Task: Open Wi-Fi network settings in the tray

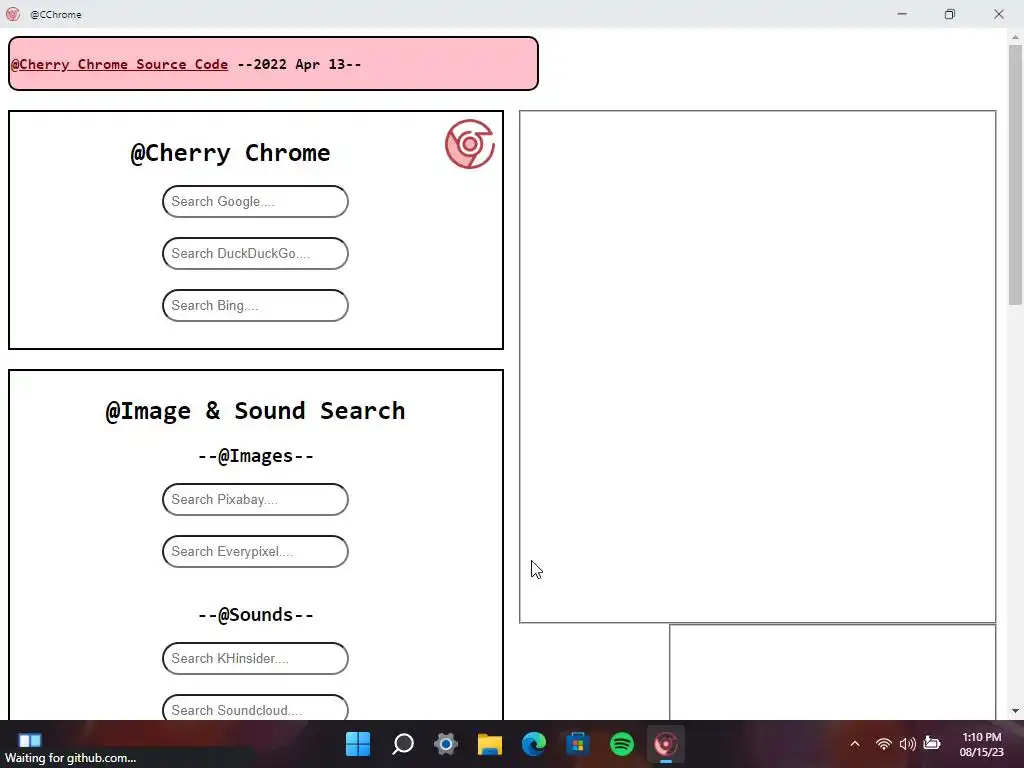Action: point(884,744)
